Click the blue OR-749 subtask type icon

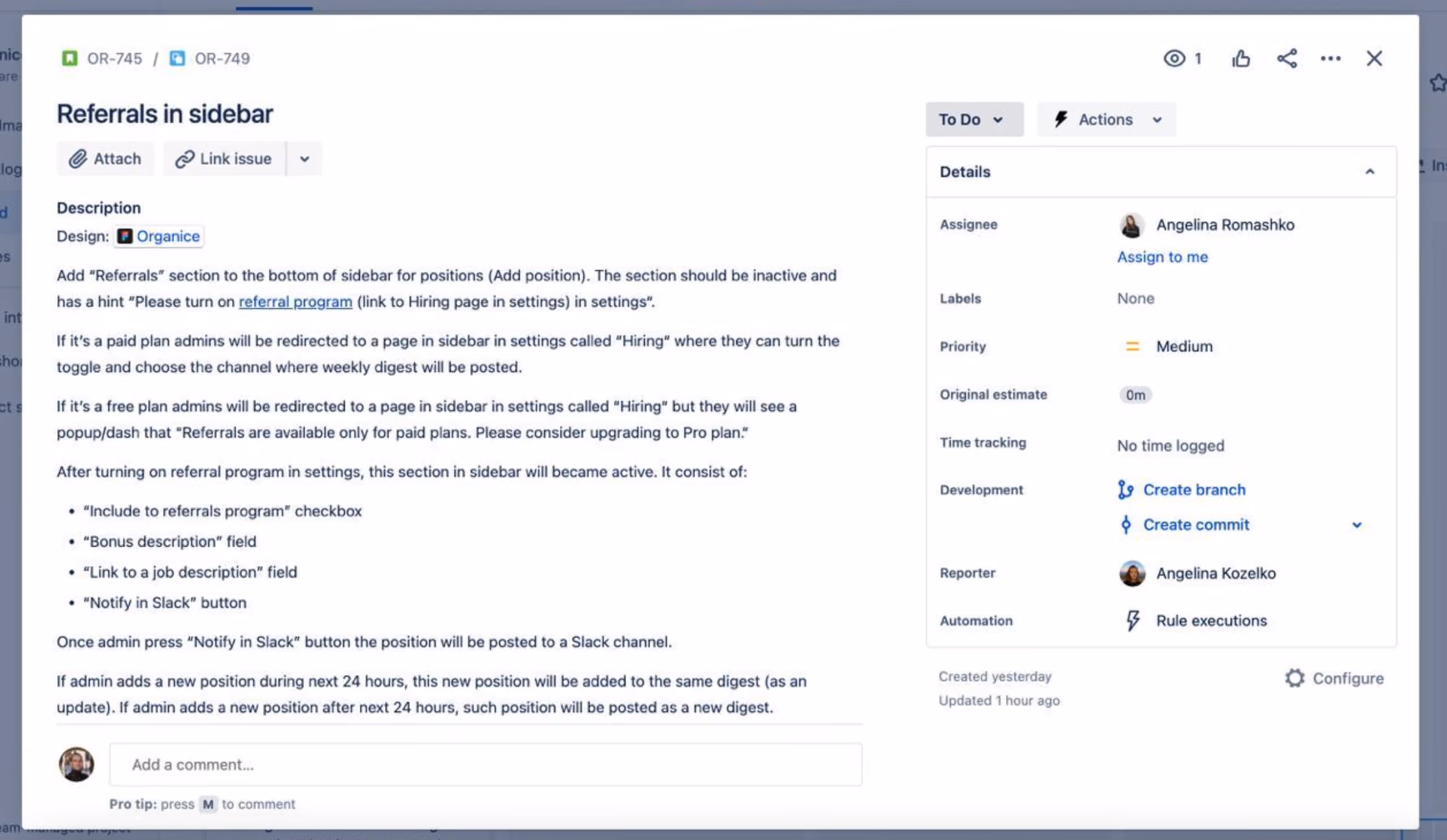(x=177, y=58)
